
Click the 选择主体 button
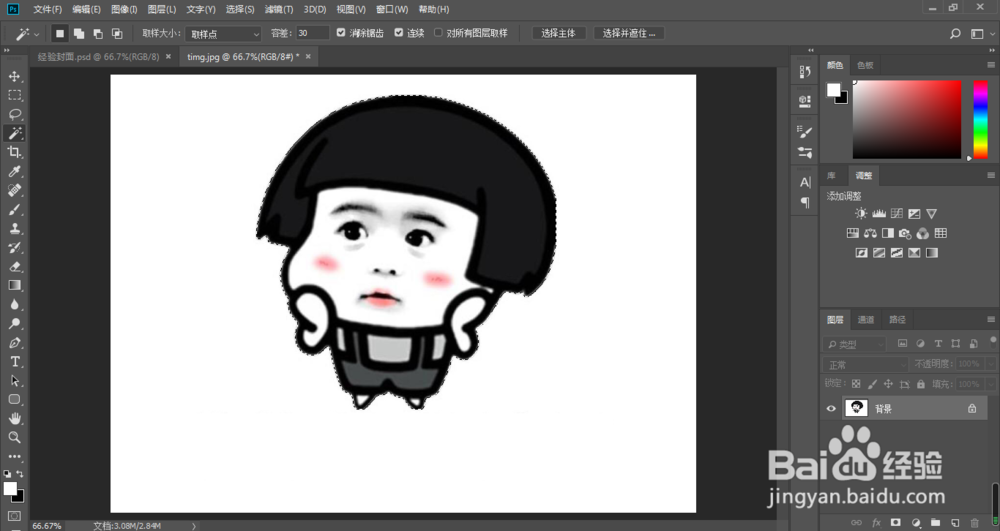[x=559, y=33]
